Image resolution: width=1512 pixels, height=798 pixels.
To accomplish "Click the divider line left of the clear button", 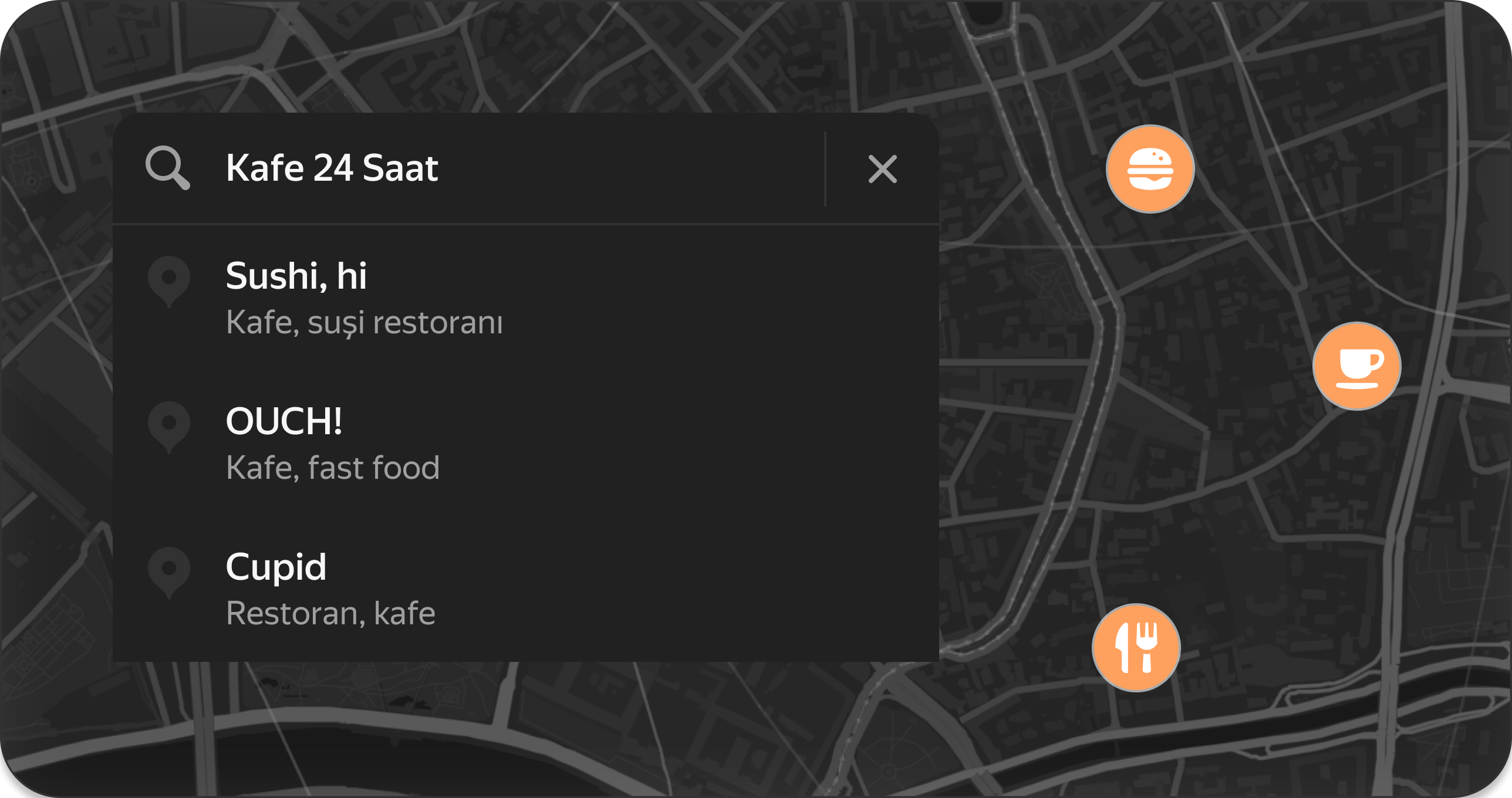I will pos(825,169).
